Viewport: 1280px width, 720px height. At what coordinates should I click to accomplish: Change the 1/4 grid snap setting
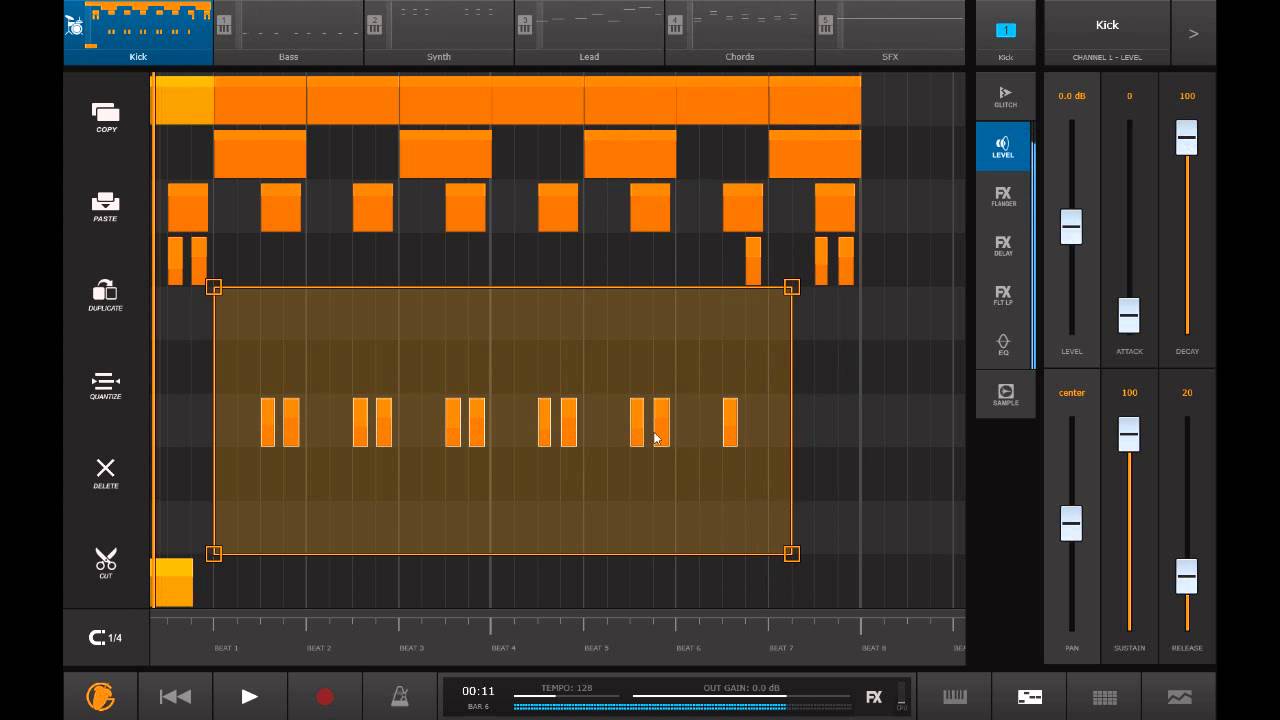coord(106,637)
